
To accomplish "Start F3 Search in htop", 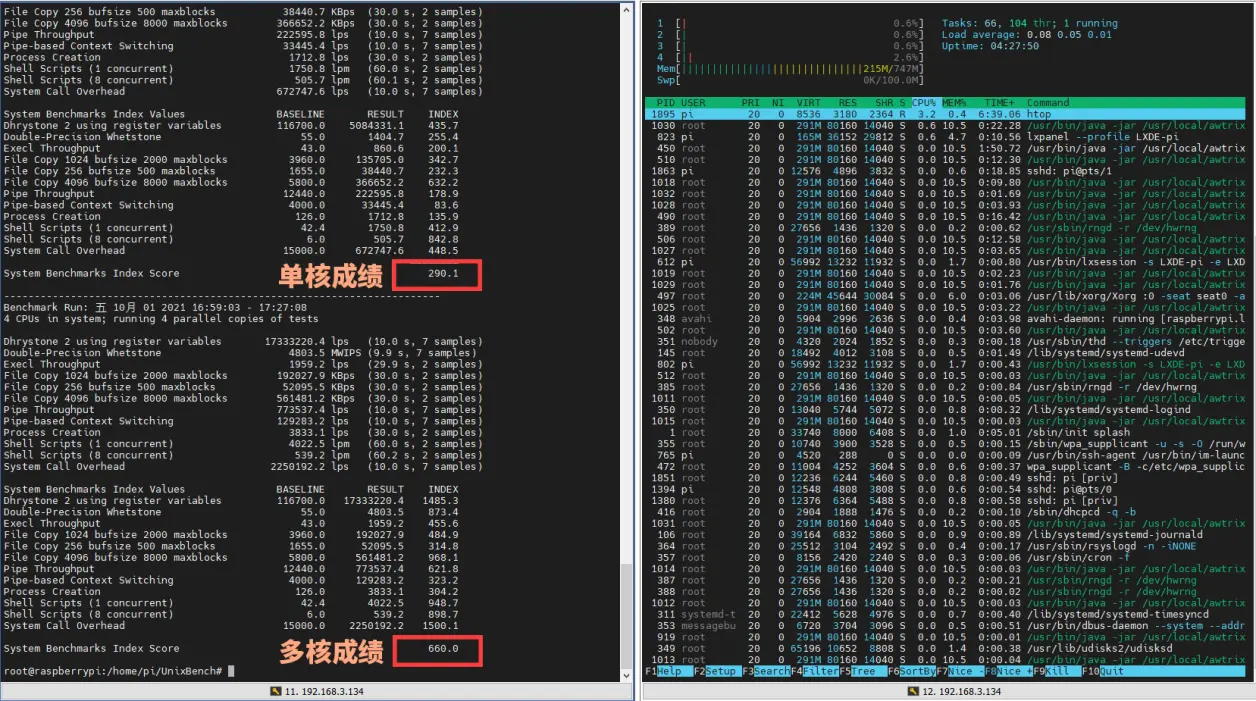I will [765, 672].
